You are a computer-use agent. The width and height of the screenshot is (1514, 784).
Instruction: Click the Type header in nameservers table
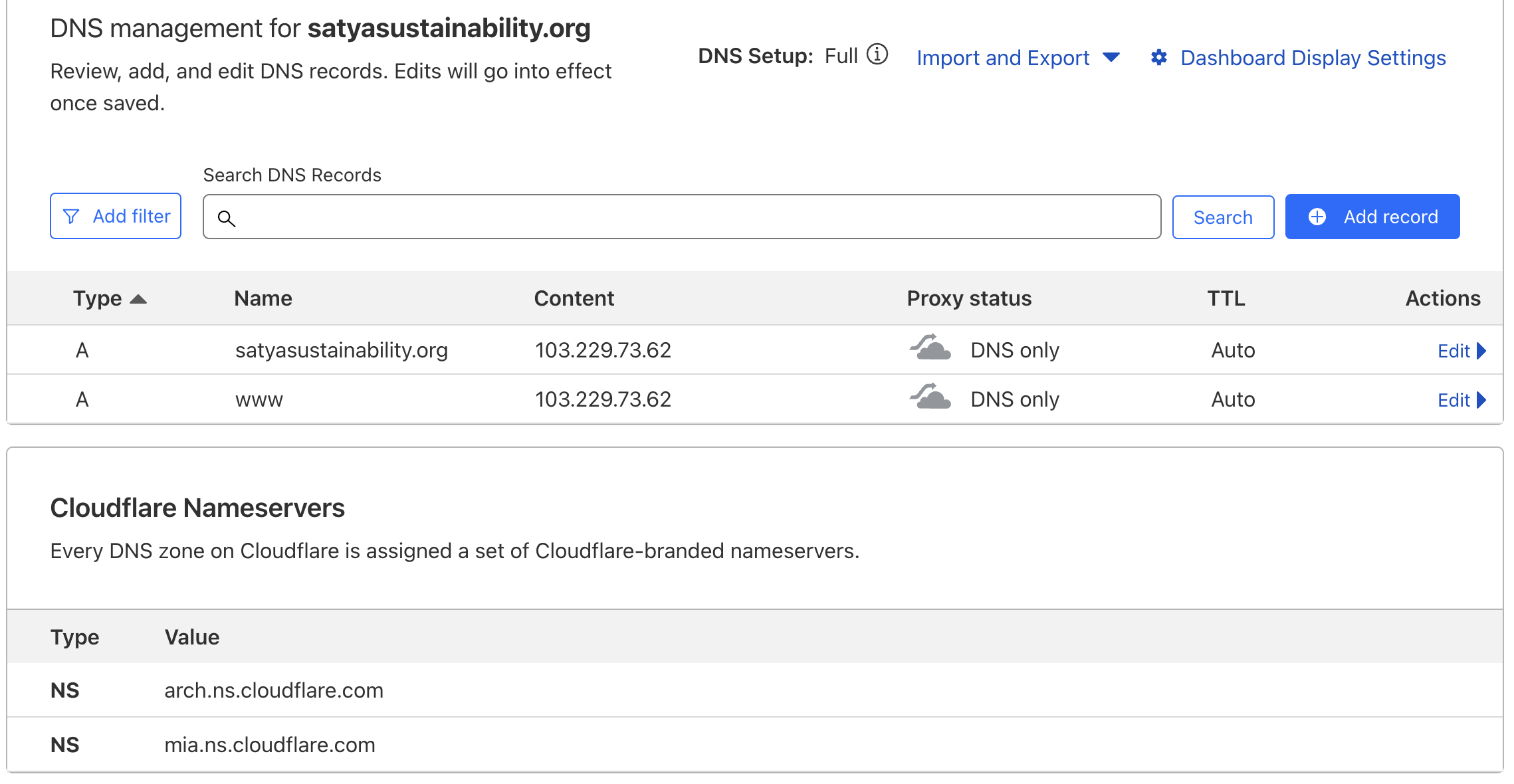pyautogui.click(x=74, y=637)
